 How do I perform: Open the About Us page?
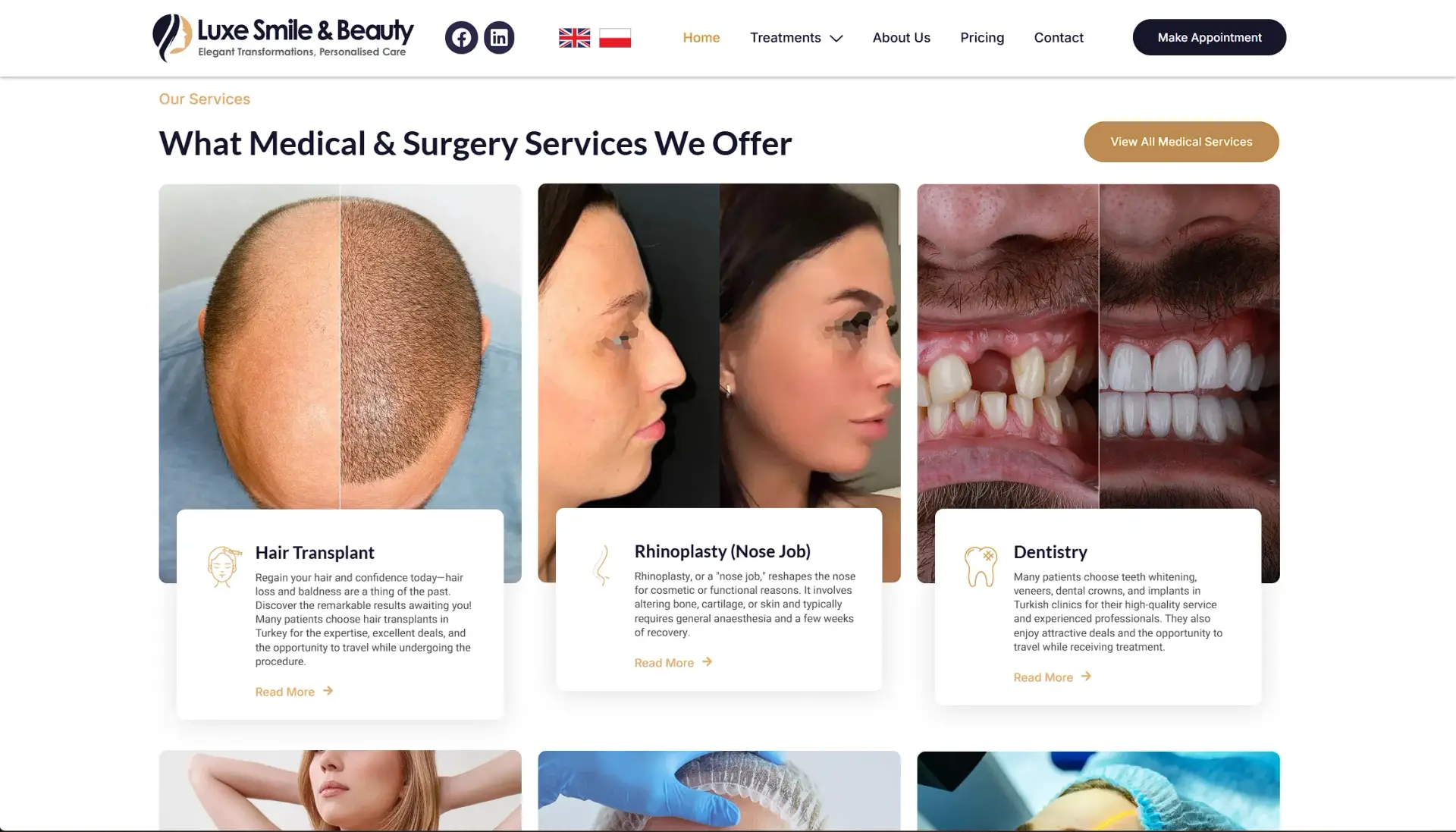(901, 38)
